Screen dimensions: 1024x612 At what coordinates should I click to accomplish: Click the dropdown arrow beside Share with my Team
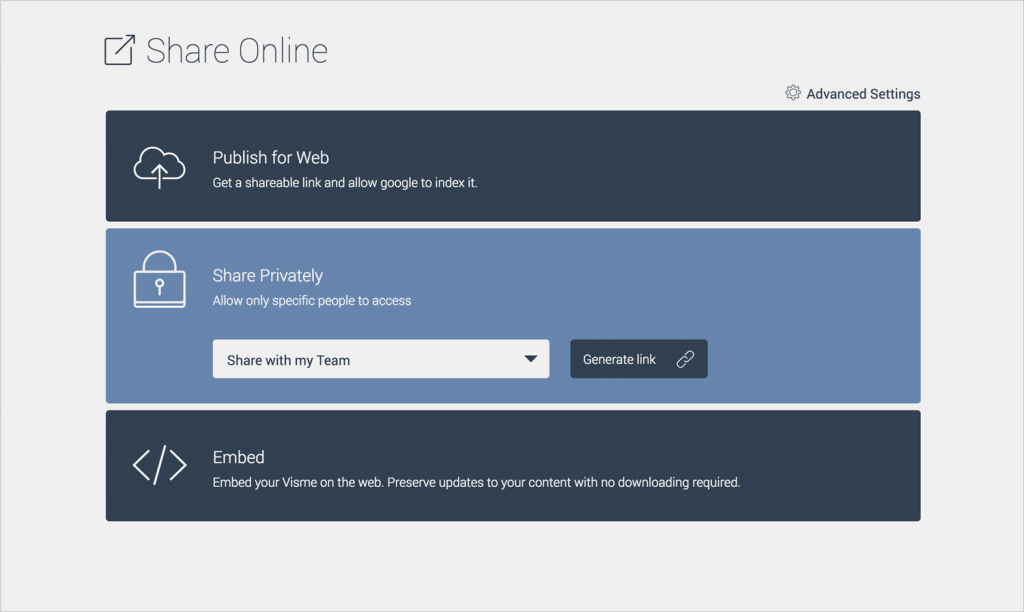click(x=531, y=360)
